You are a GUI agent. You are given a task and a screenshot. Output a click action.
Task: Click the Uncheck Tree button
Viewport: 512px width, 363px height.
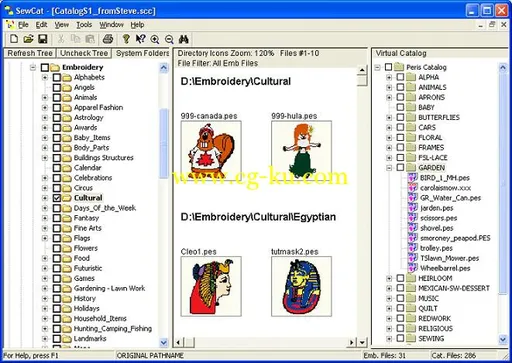click(84, 53)
